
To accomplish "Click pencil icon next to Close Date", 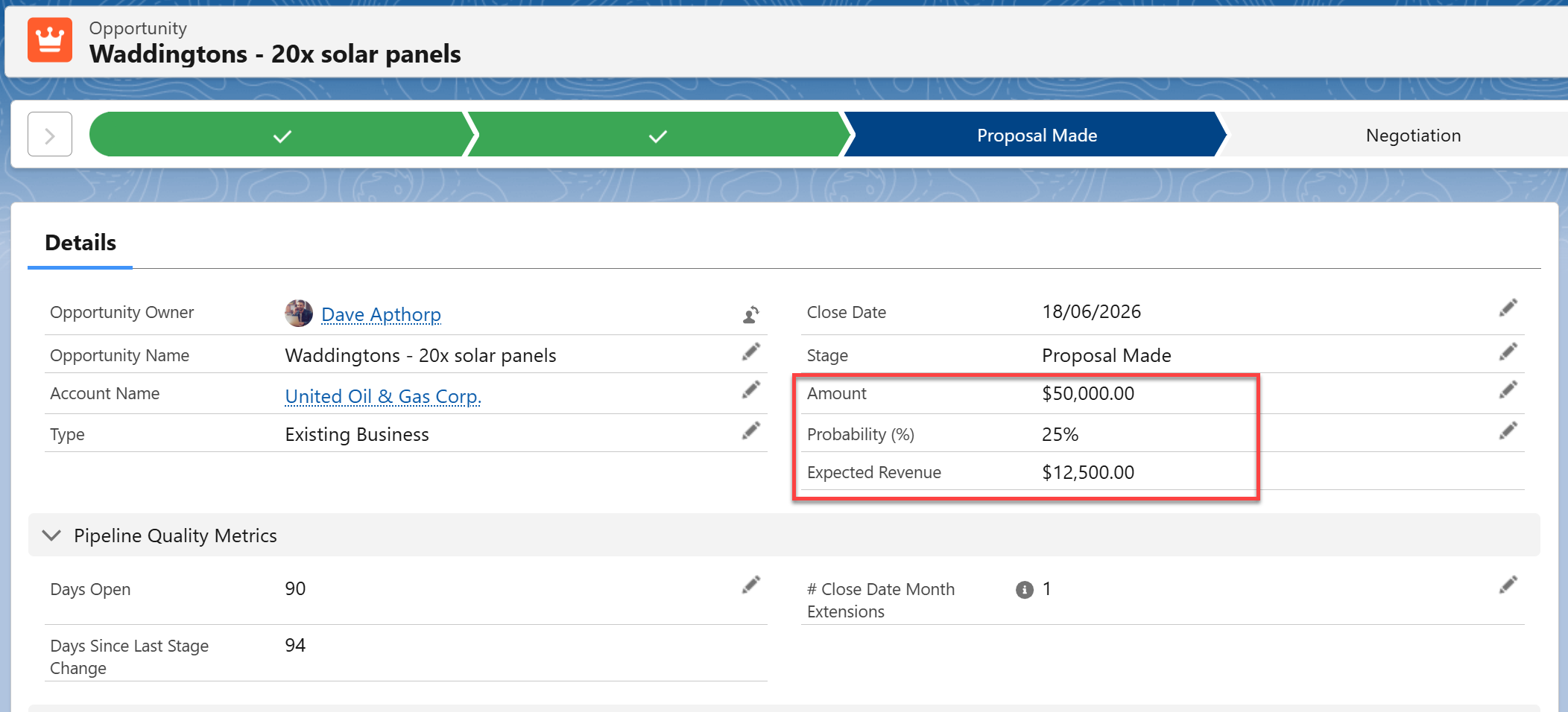I will pos(1508,308).
